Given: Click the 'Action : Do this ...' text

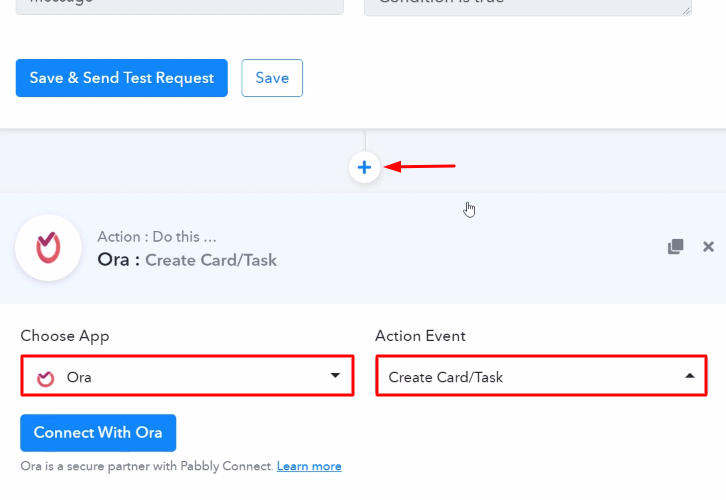Looking at the screenshot, I should [156, 237].
